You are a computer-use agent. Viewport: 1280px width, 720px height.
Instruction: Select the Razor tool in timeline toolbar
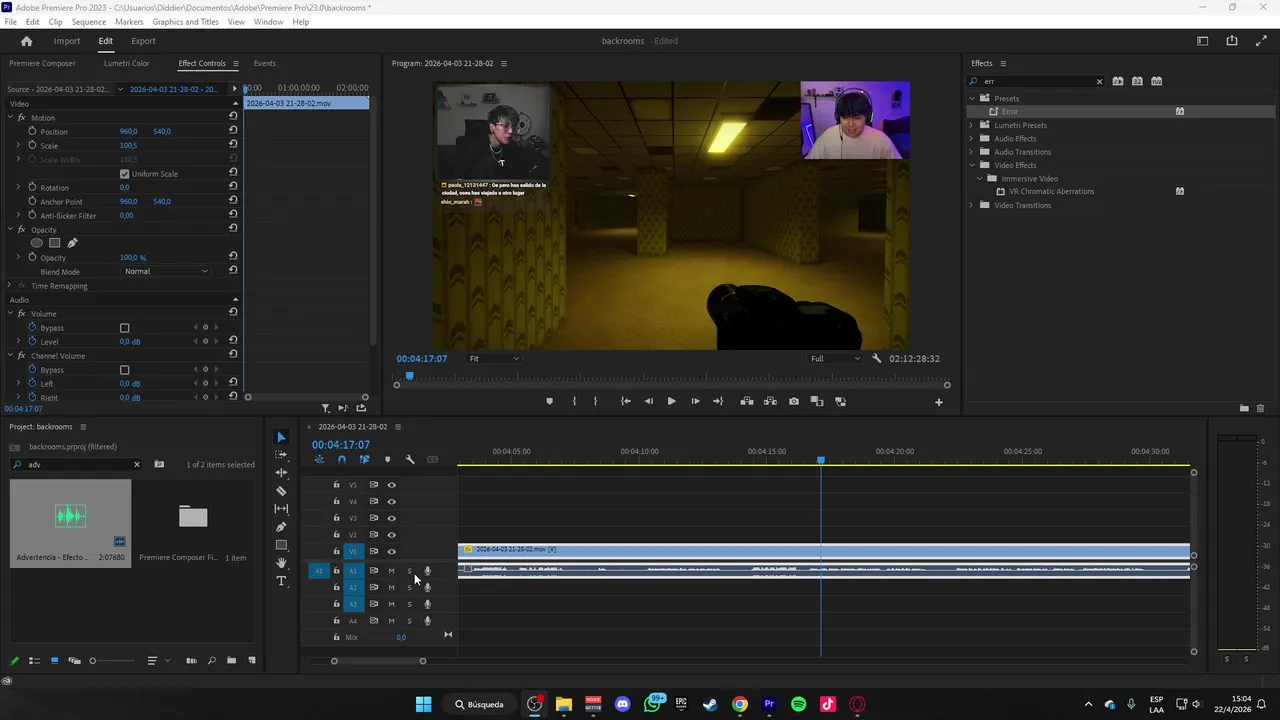[281, 491]
